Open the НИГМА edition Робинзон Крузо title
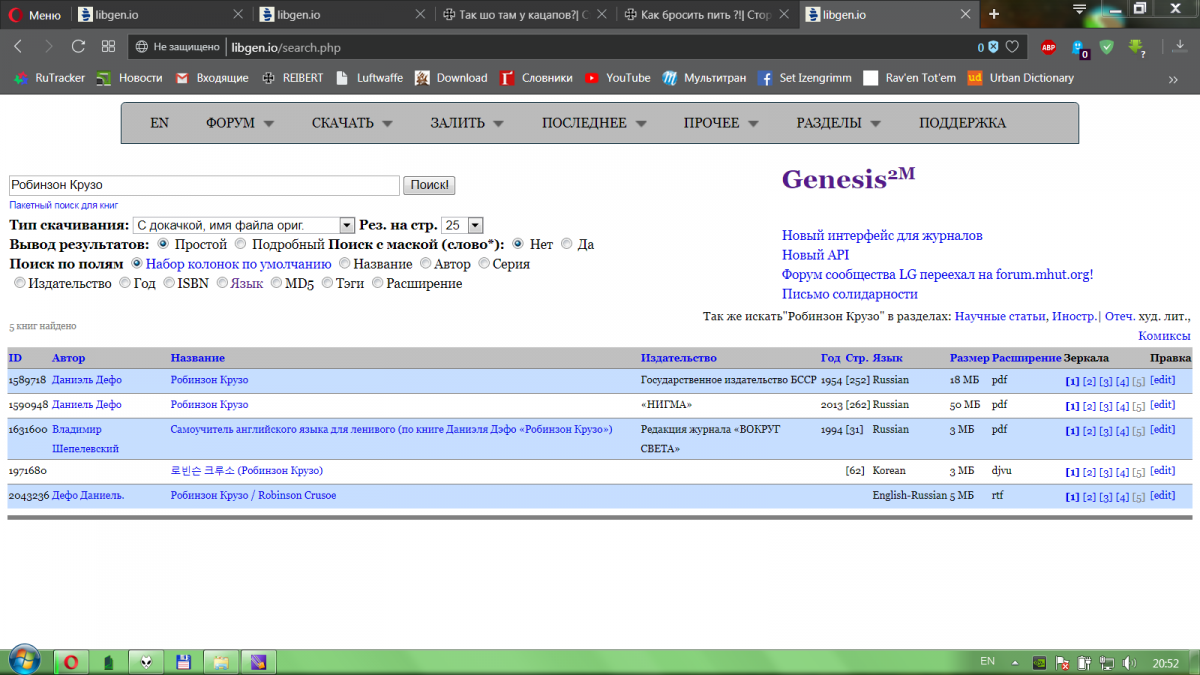 pos(209,405)
